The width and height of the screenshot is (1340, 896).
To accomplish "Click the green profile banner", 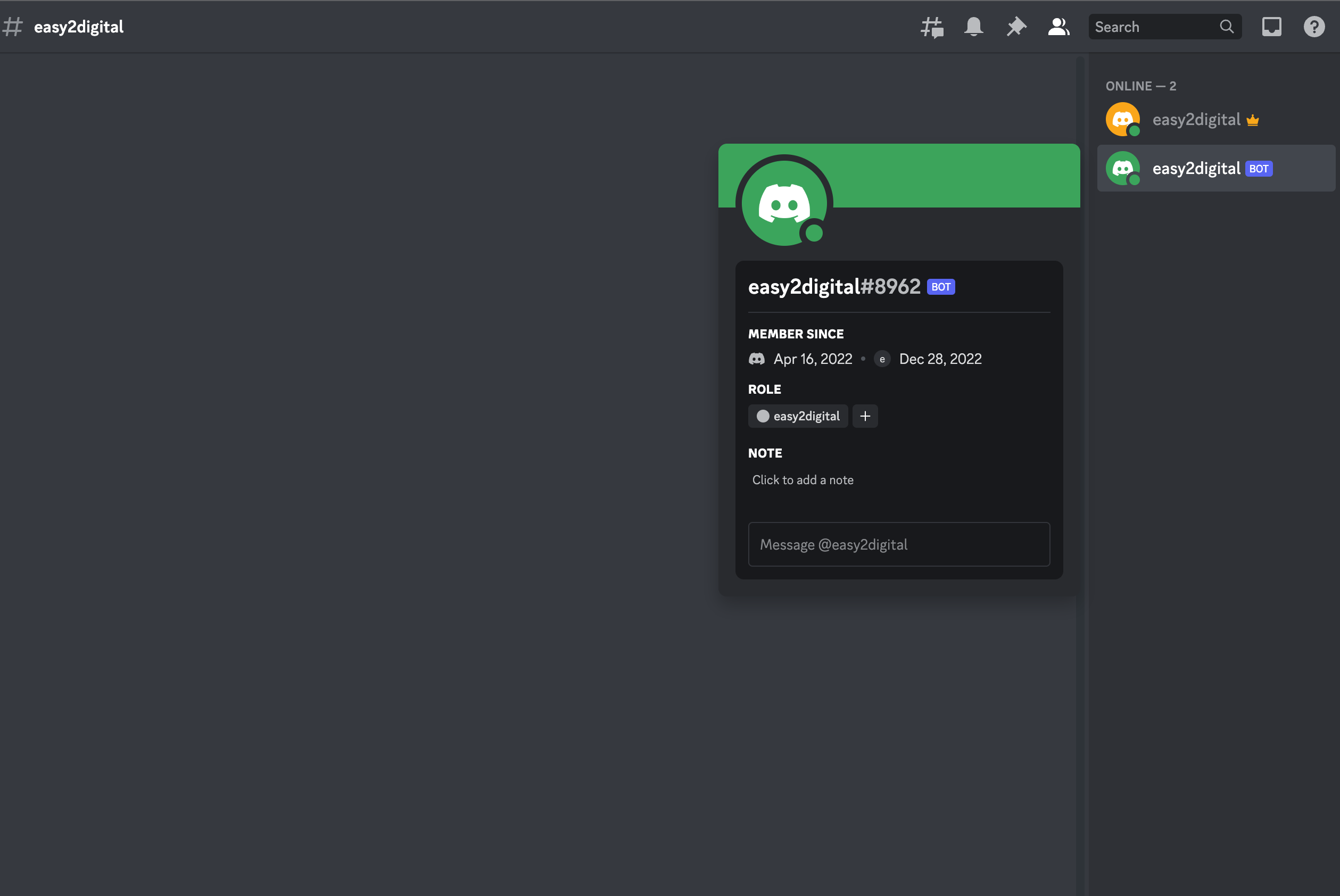I will point(954,175).
